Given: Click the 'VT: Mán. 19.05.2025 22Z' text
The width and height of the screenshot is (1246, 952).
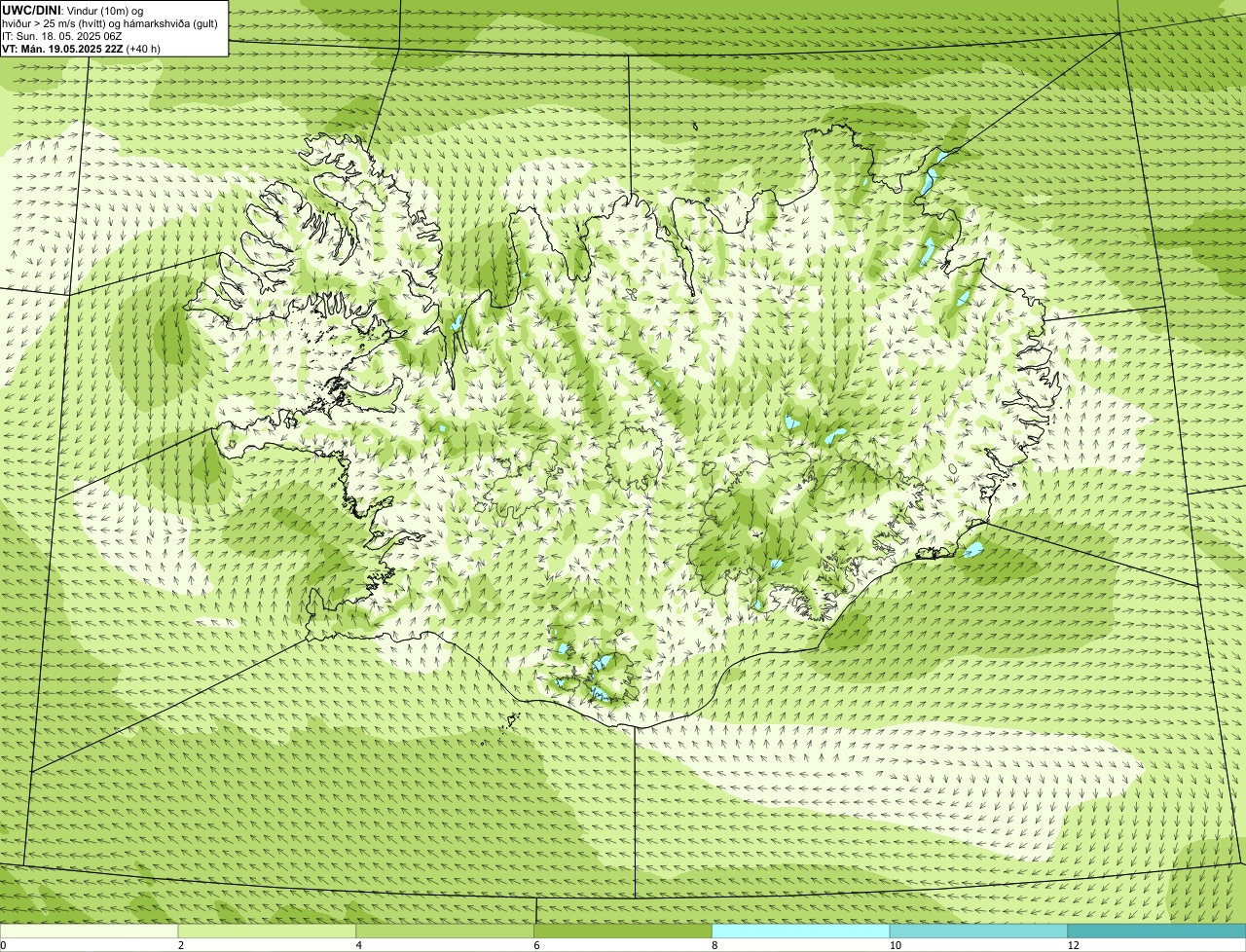Looking at the screenshot, I should tap(62, 48).
